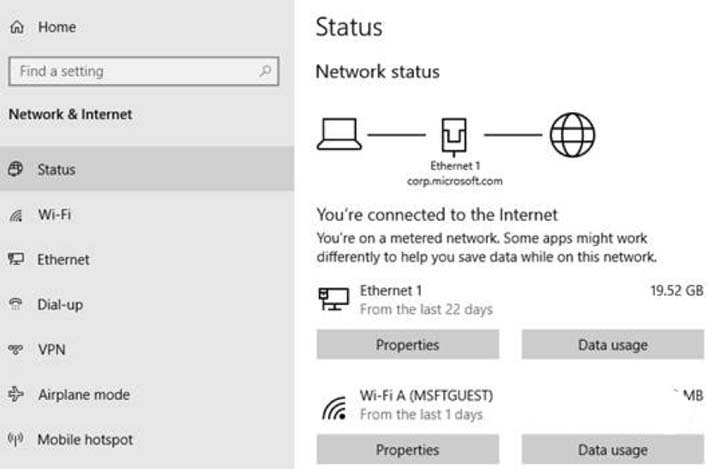Click the Ethernet monitor icon in sidebar
Image resolution: width=722 pixels, height=469 pixels.
pos(16,260)
